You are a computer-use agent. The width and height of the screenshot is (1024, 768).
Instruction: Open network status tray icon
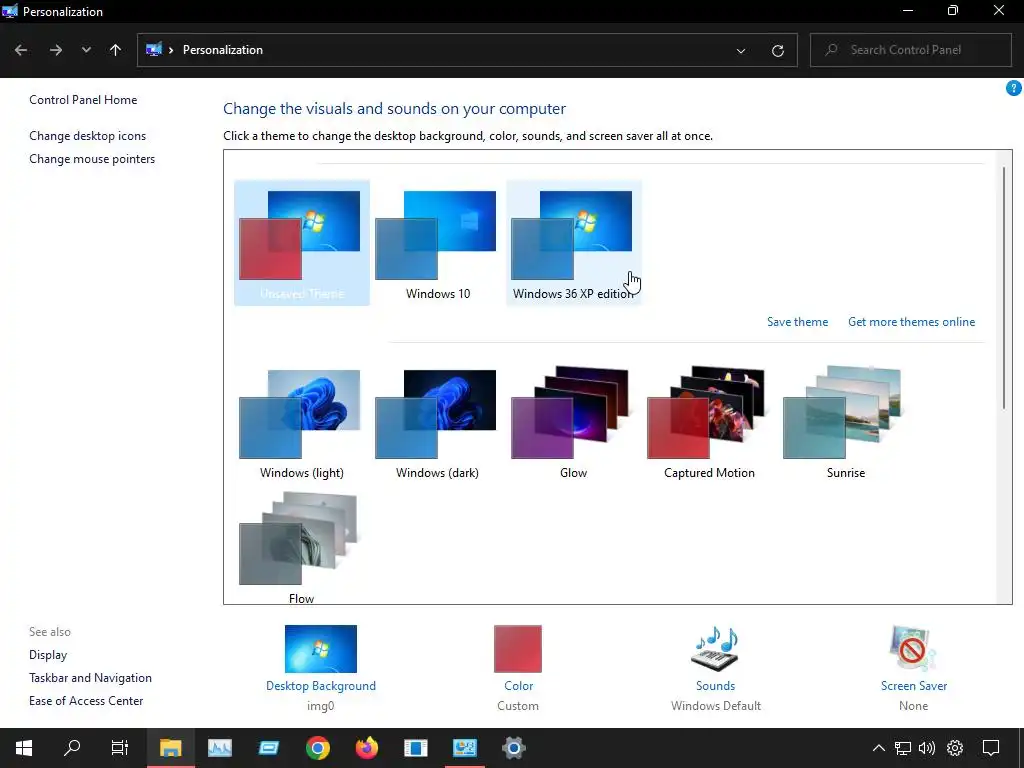(x=903, y=748)
